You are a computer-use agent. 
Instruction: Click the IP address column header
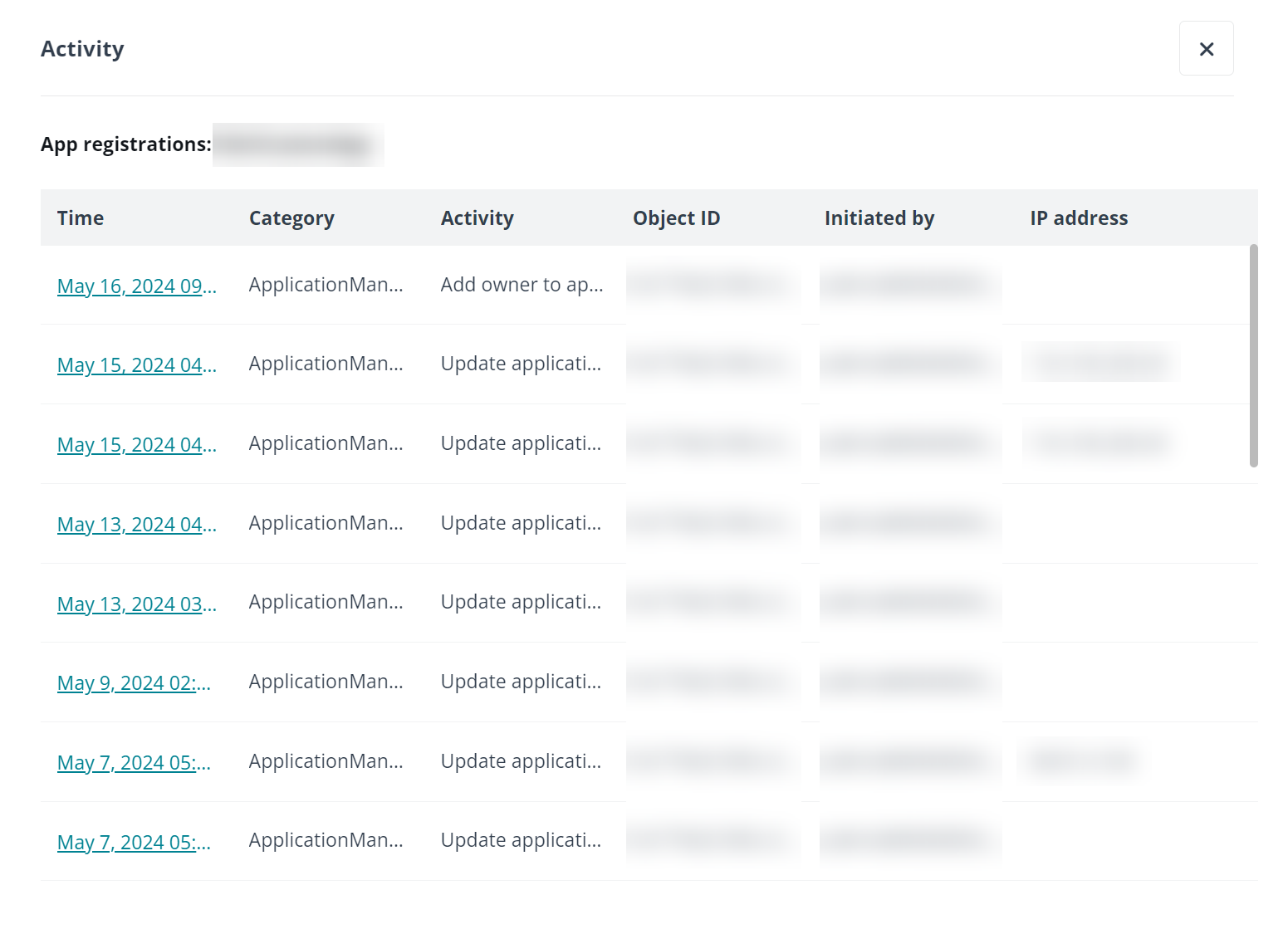1078,218
